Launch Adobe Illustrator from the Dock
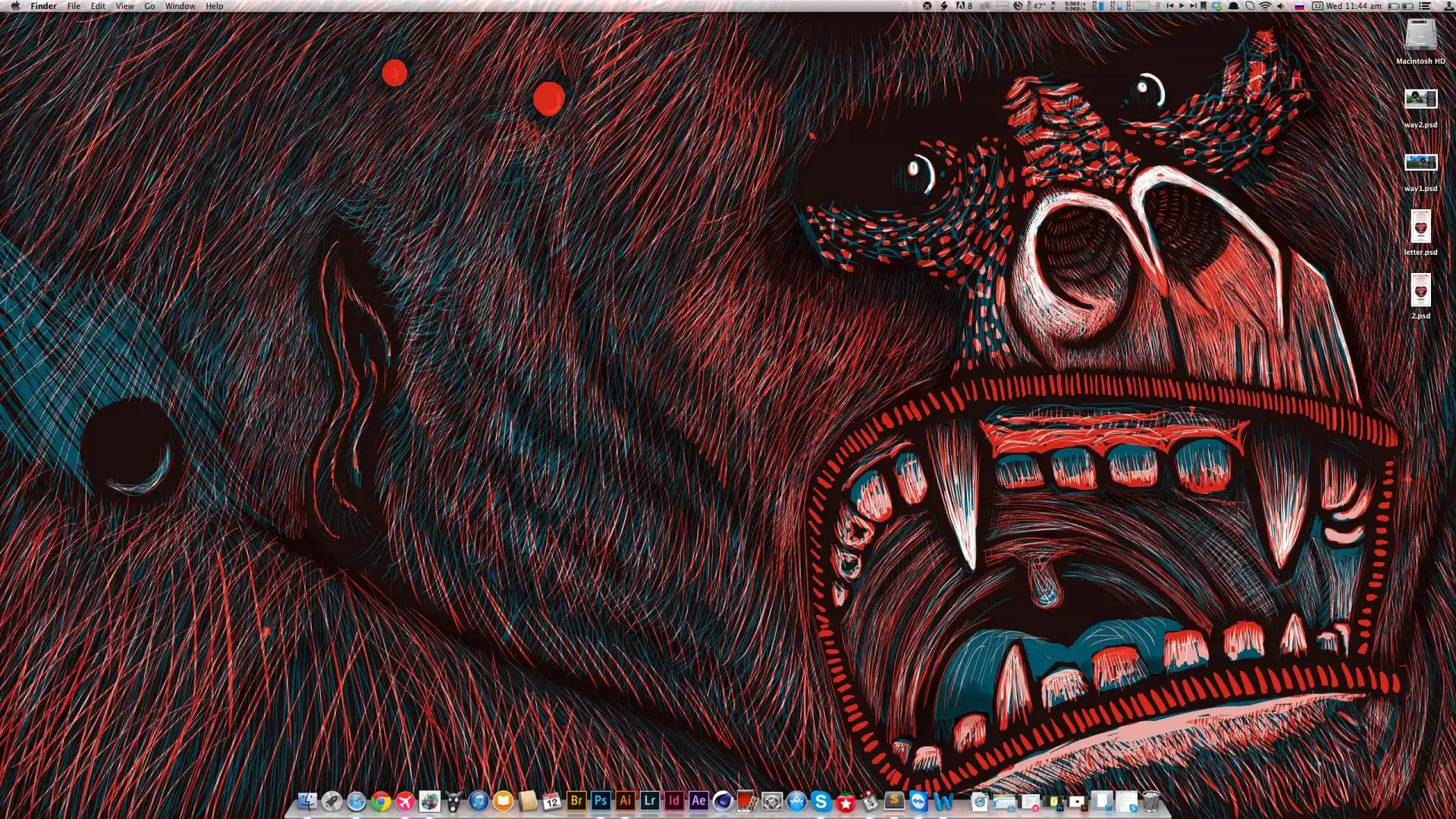This screenshot has width=1456, height=819. click(625, 801)
